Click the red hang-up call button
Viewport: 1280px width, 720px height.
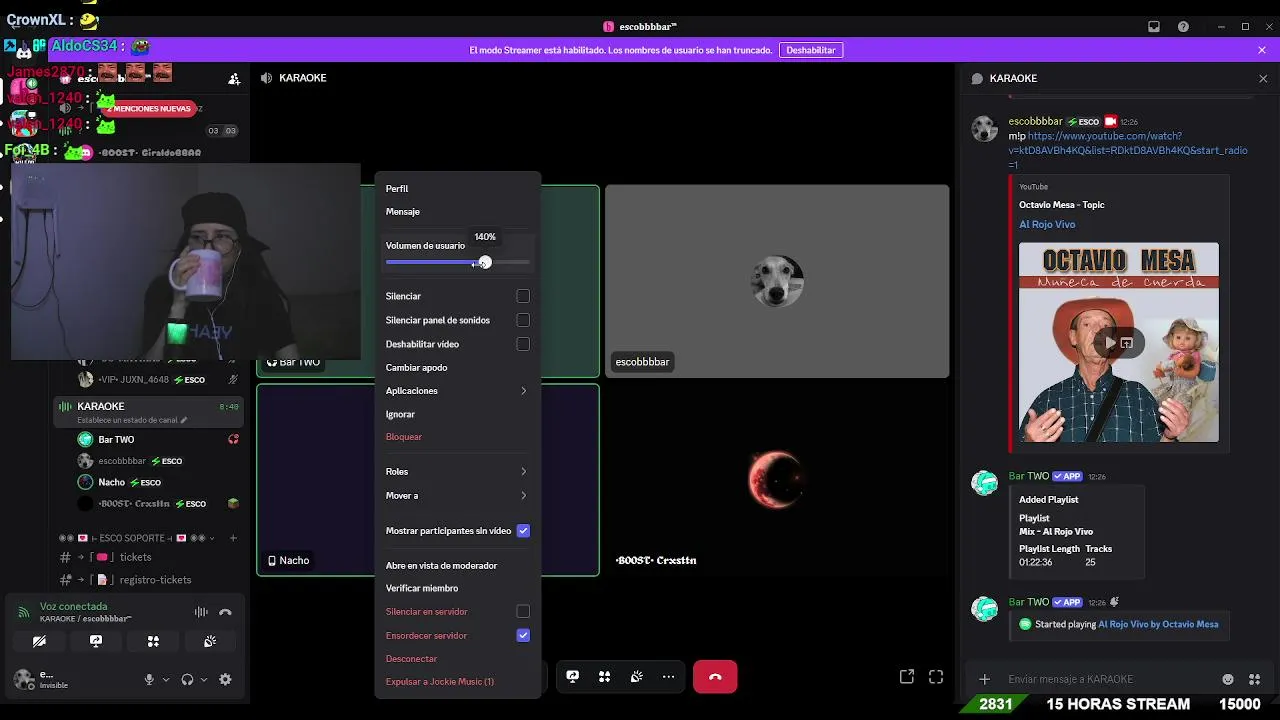click(x=715, y=677)
